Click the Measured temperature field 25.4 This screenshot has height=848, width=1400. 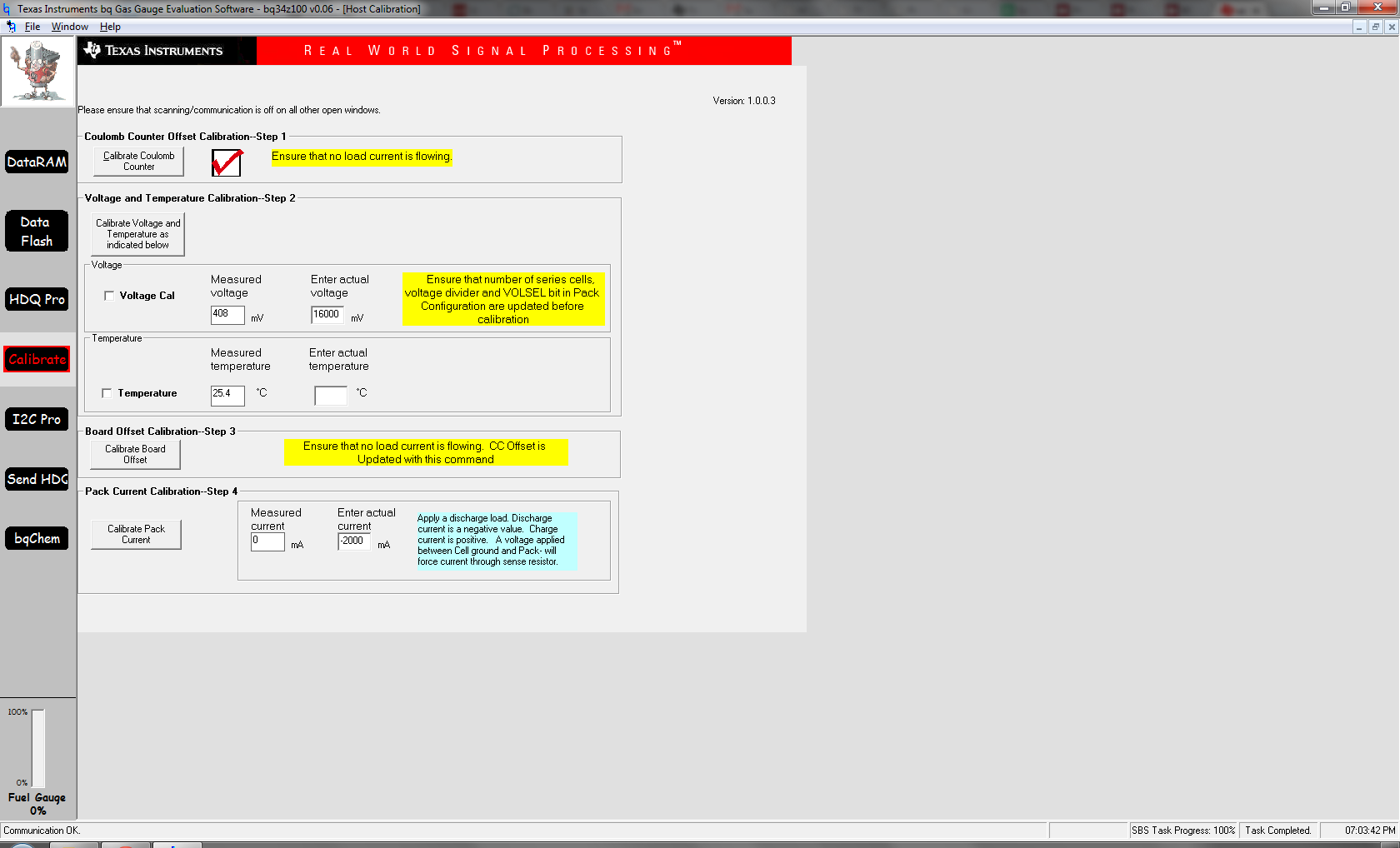227,395
